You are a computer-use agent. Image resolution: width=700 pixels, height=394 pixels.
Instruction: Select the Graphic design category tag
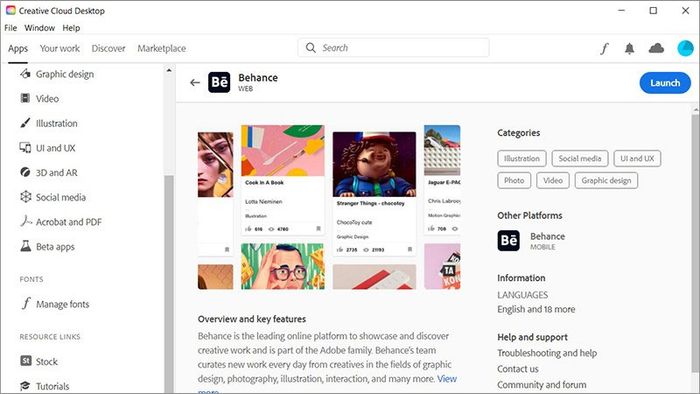(606, 180)
